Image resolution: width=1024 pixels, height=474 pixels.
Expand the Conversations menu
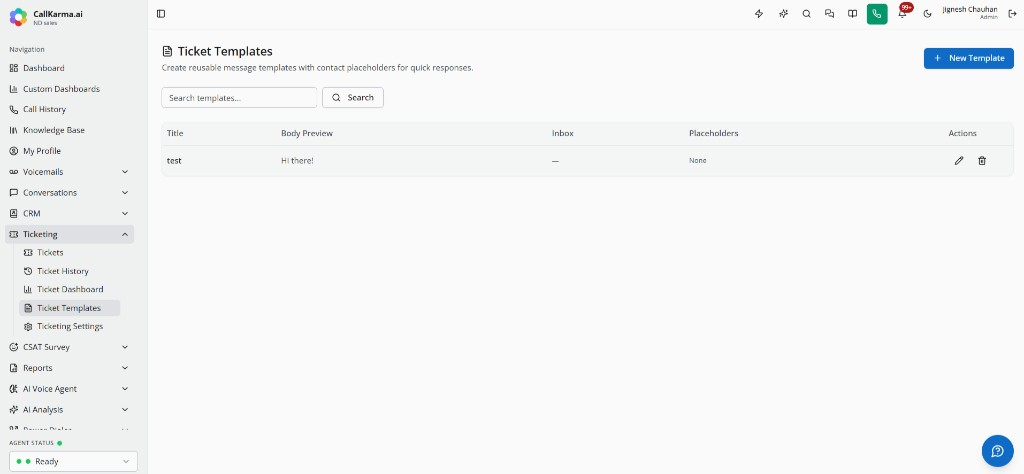[69, 193]
